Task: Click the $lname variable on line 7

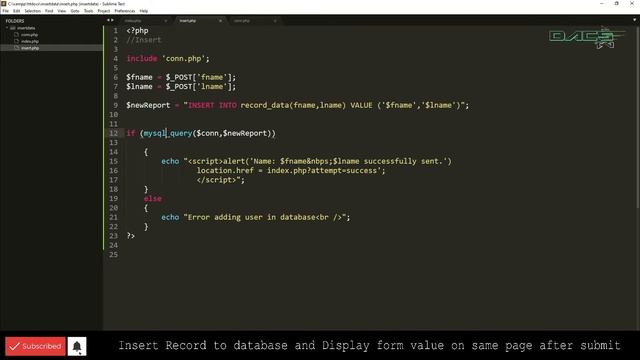Action: 139,87
